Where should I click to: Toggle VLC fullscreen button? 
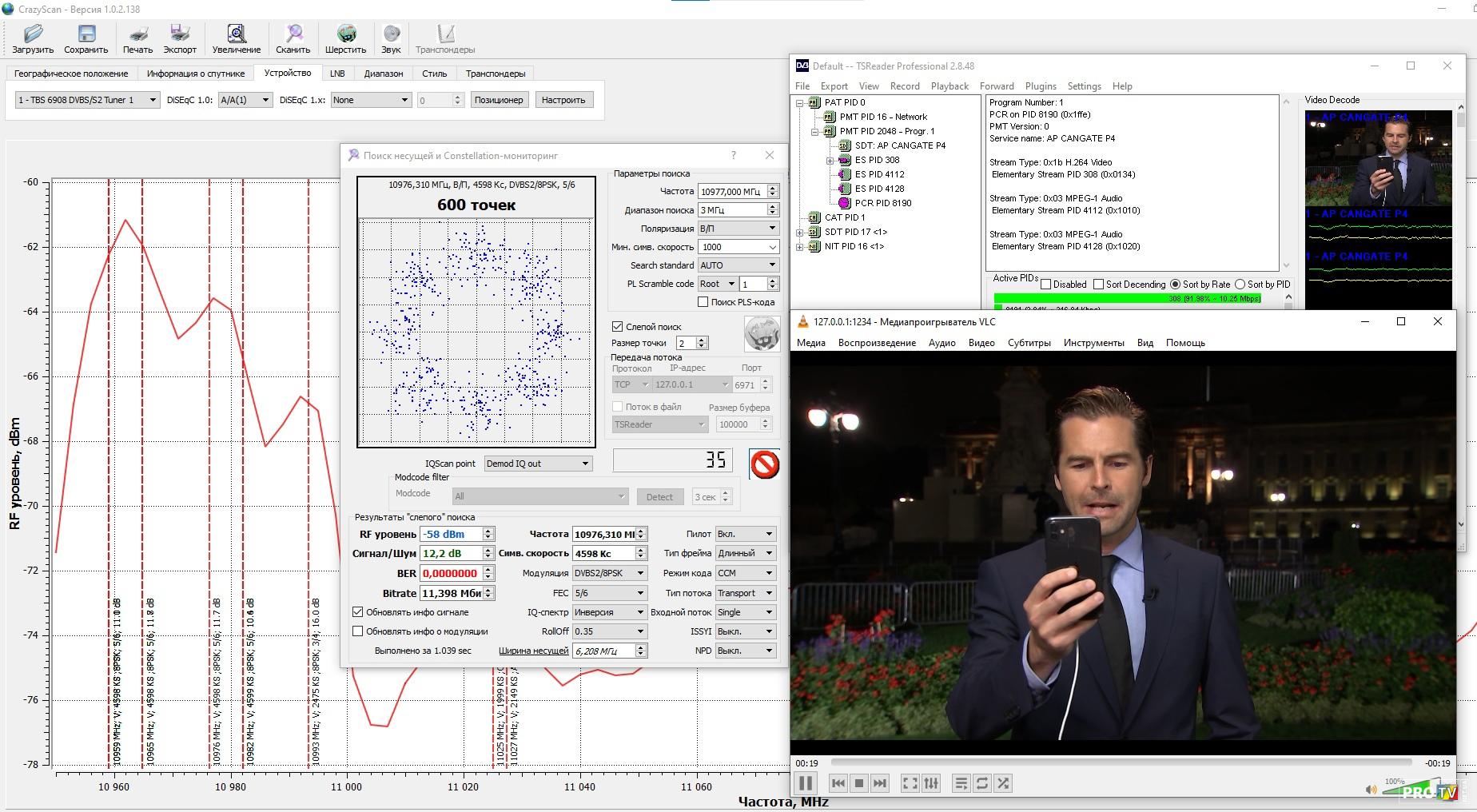[x=910, y=783]
